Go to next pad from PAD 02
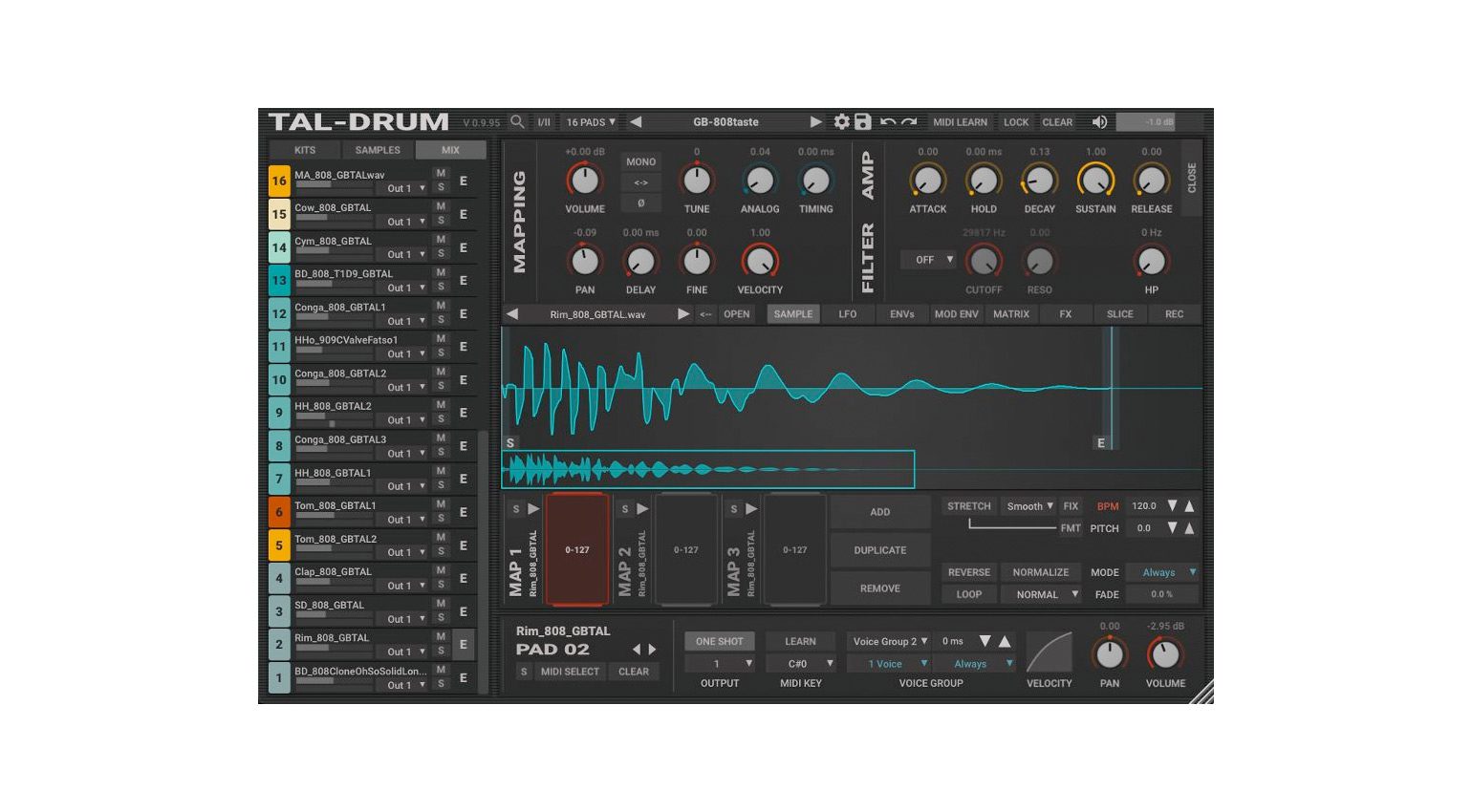This screenshot has width=1472, height=812. point(652,649)
